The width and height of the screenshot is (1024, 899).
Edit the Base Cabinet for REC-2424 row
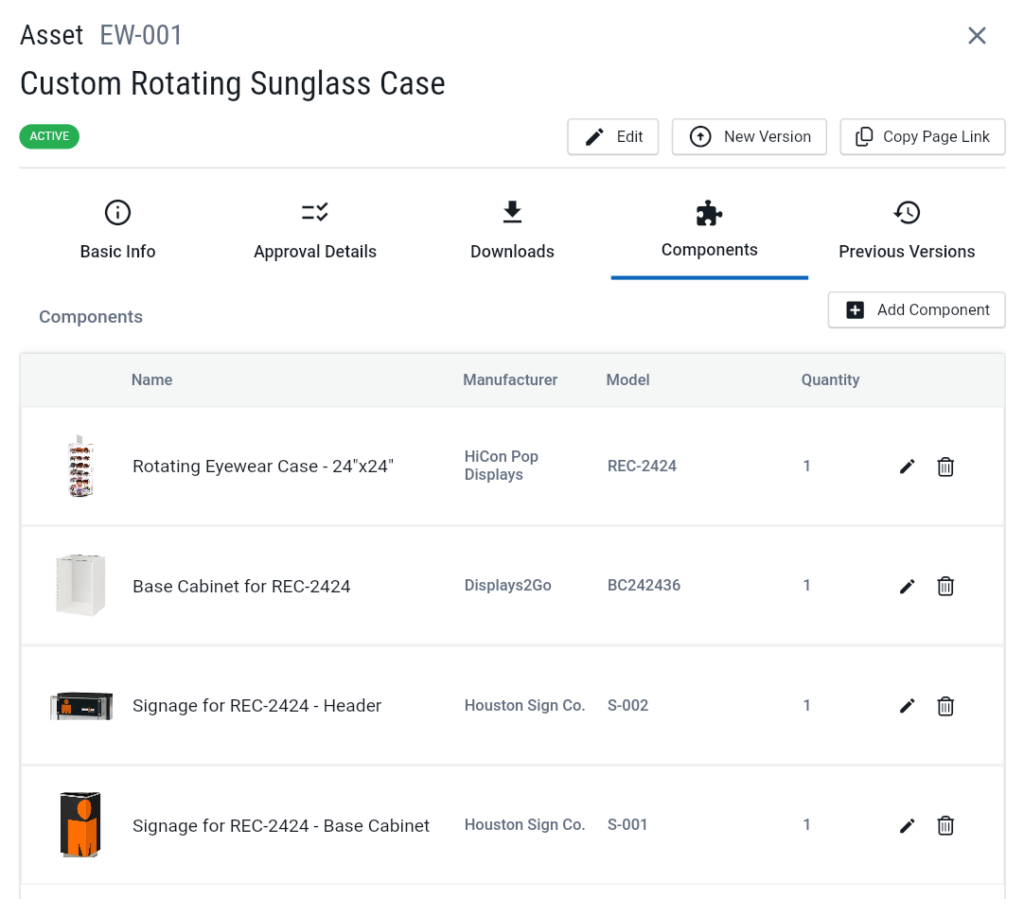coord(907,587)
